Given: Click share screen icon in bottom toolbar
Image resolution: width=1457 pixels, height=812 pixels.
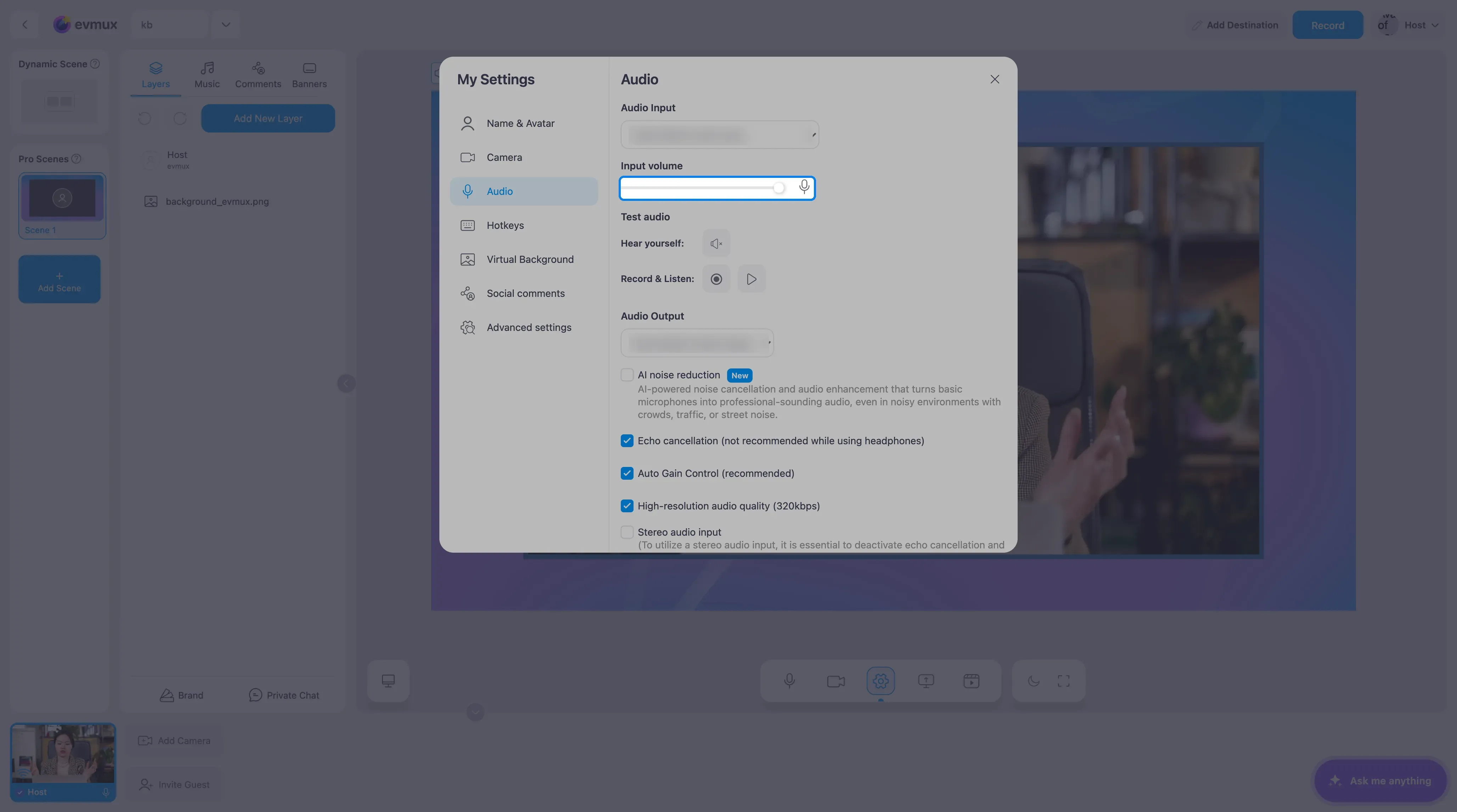Looking at the screenshot, I should [926, 681].
